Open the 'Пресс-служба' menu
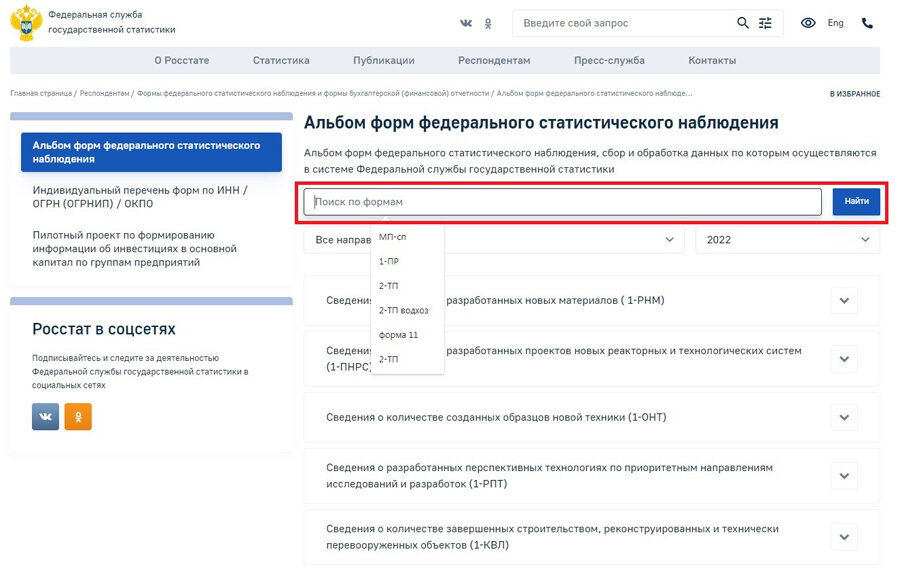Image resolution: width=900 pixels, height=571 pixels. tap(609, 60)
